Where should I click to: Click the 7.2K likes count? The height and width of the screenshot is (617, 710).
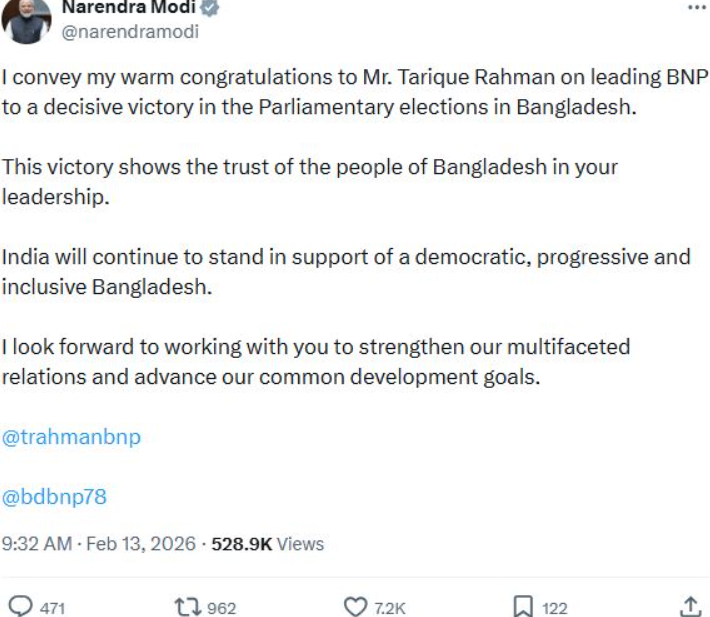pyautogui.click(x=389, y=607)
